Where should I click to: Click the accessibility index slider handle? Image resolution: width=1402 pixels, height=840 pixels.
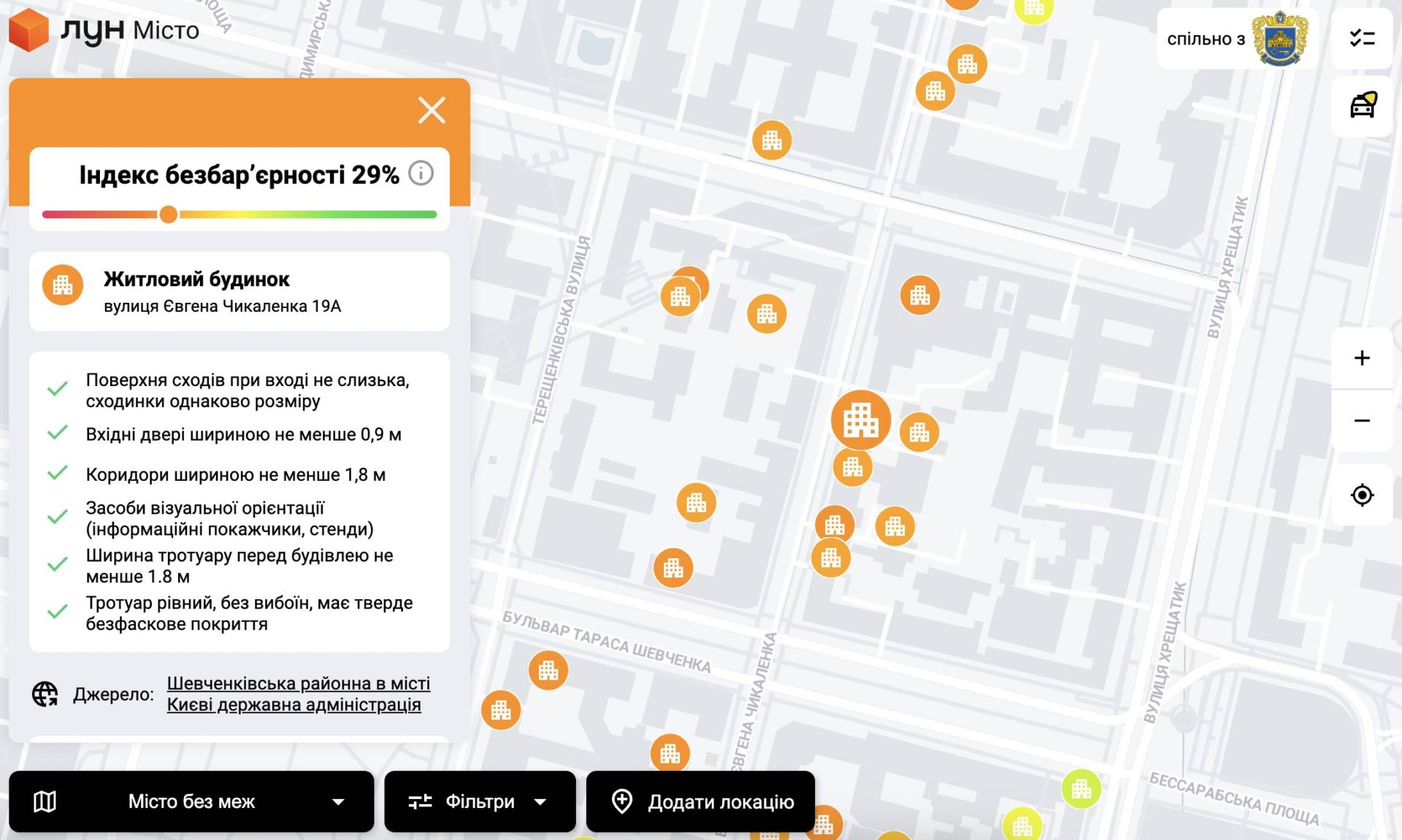click(169, 215)
